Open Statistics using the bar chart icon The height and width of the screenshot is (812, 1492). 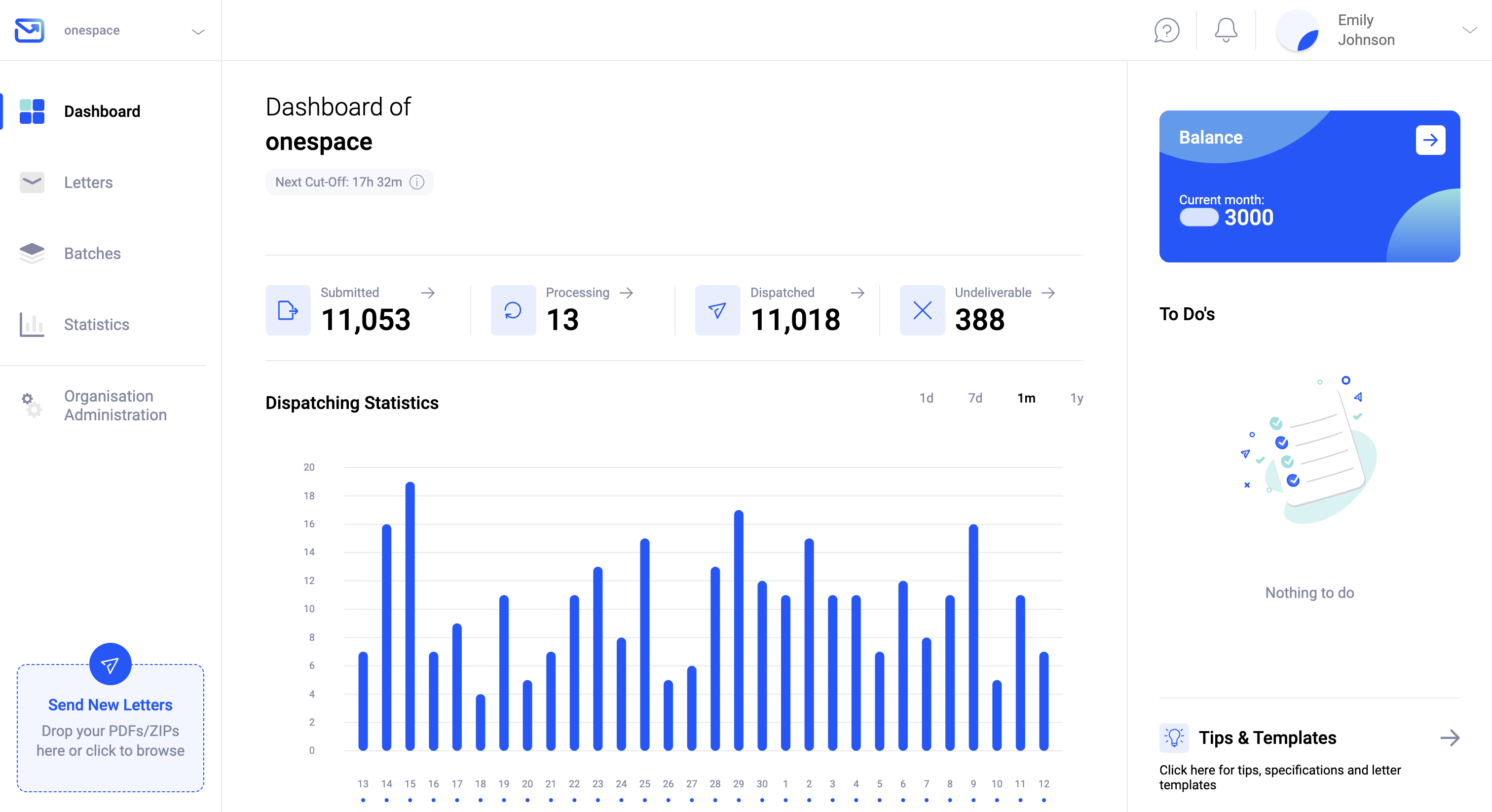(x=31, y=324)
